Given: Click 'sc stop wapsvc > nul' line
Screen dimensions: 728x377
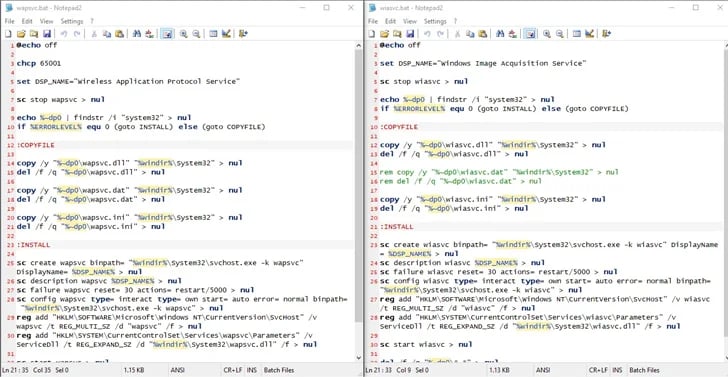Looking at the screenshot, I should [x=61, y=99].
